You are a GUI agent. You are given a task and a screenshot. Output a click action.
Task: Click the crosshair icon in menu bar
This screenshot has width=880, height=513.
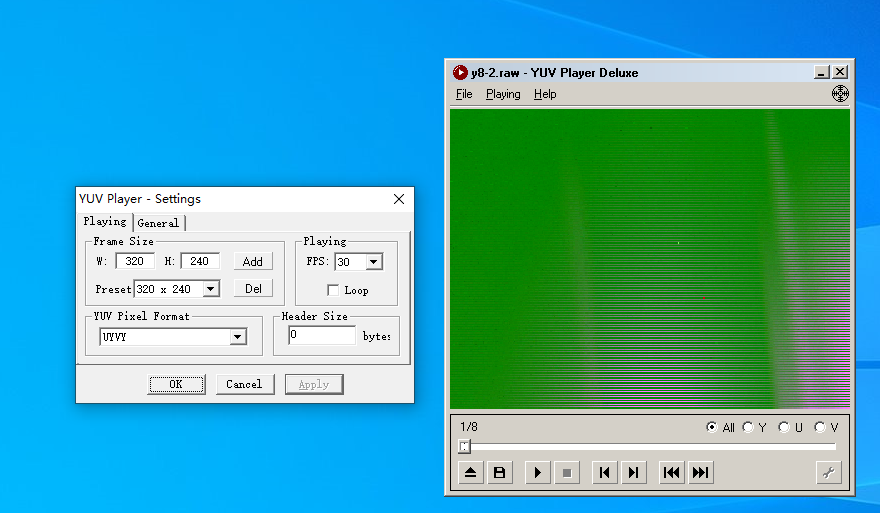840,93
